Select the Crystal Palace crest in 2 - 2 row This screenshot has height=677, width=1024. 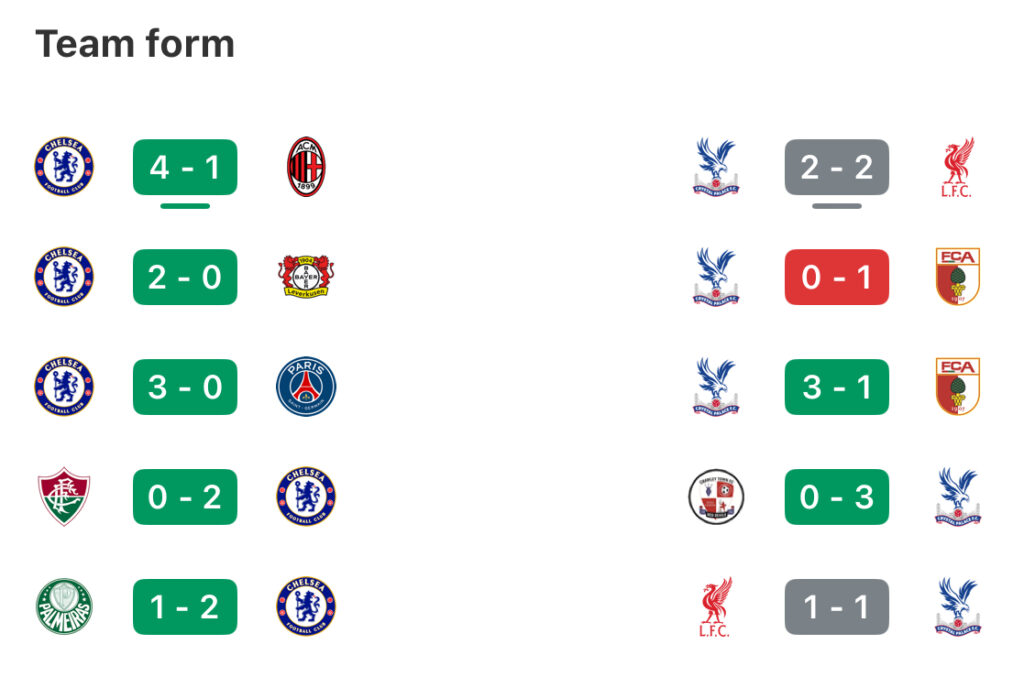tap(716, 166)
